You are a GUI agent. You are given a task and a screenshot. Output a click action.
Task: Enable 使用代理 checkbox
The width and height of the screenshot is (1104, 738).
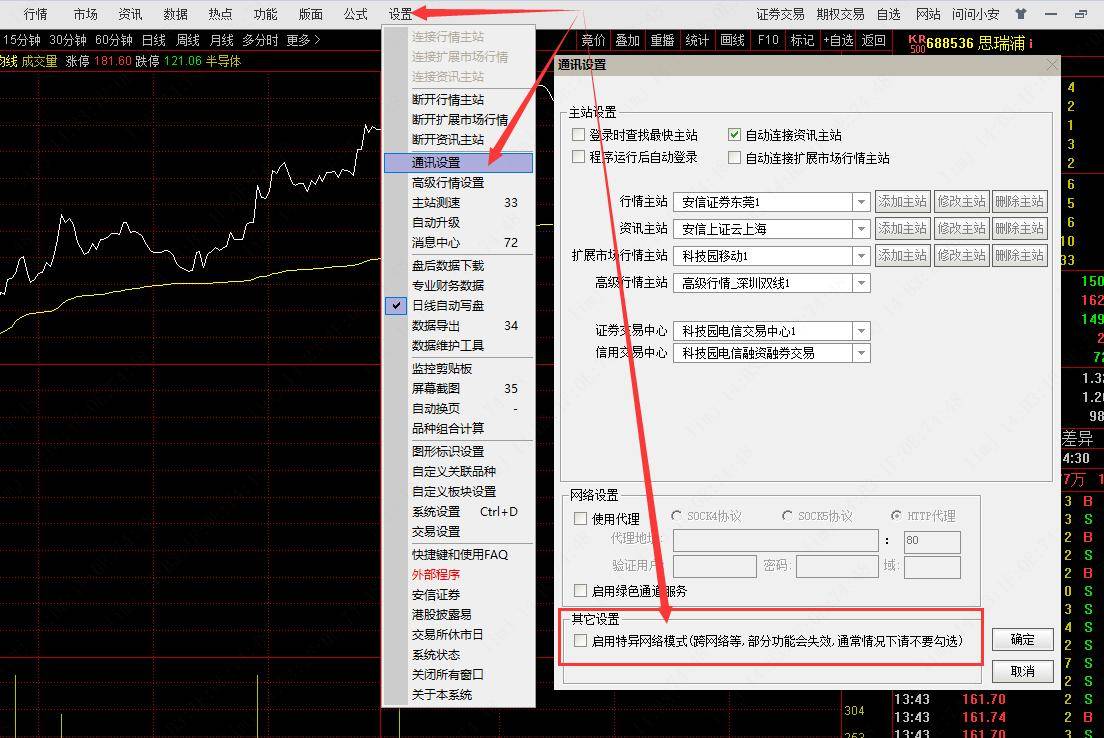coord(581,518)
